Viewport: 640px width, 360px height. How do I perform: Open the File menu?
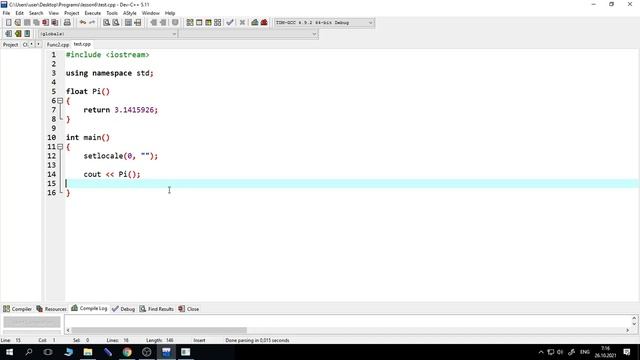pyautogui.click(x=6, y=13)
